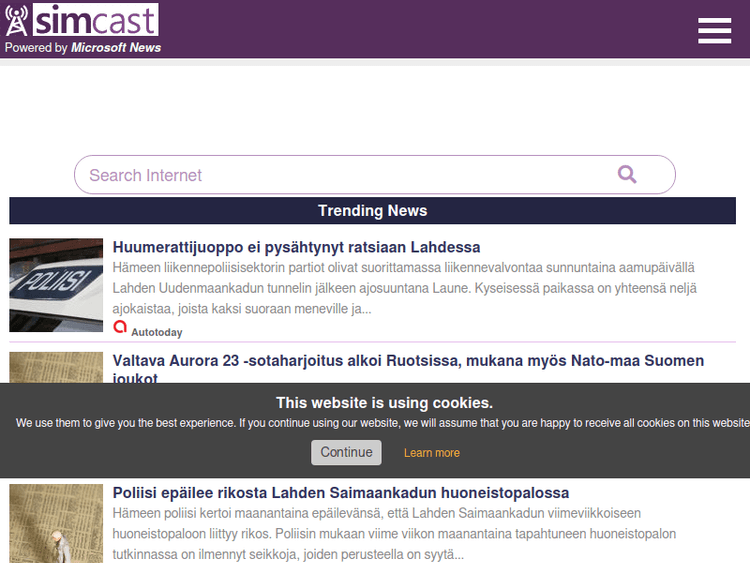Image resolution: width=750 pixels, height=563 pixels.
Task: Open the Learn more cookies link
Action: coord(432,453)
